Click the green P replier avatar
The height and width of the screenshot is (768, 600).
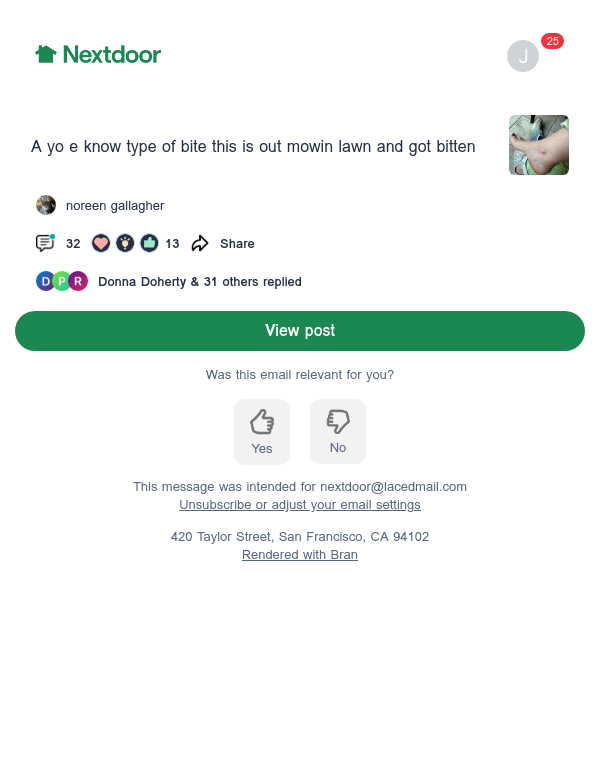pos(62,281)
